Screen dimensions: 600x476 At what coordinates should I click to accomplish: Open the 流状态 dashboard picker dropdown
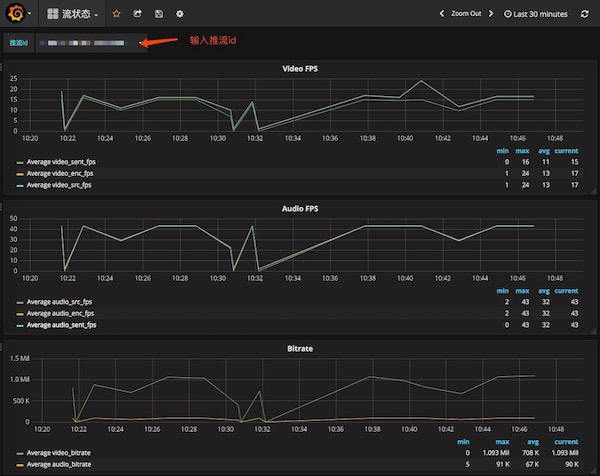(72, 14)
